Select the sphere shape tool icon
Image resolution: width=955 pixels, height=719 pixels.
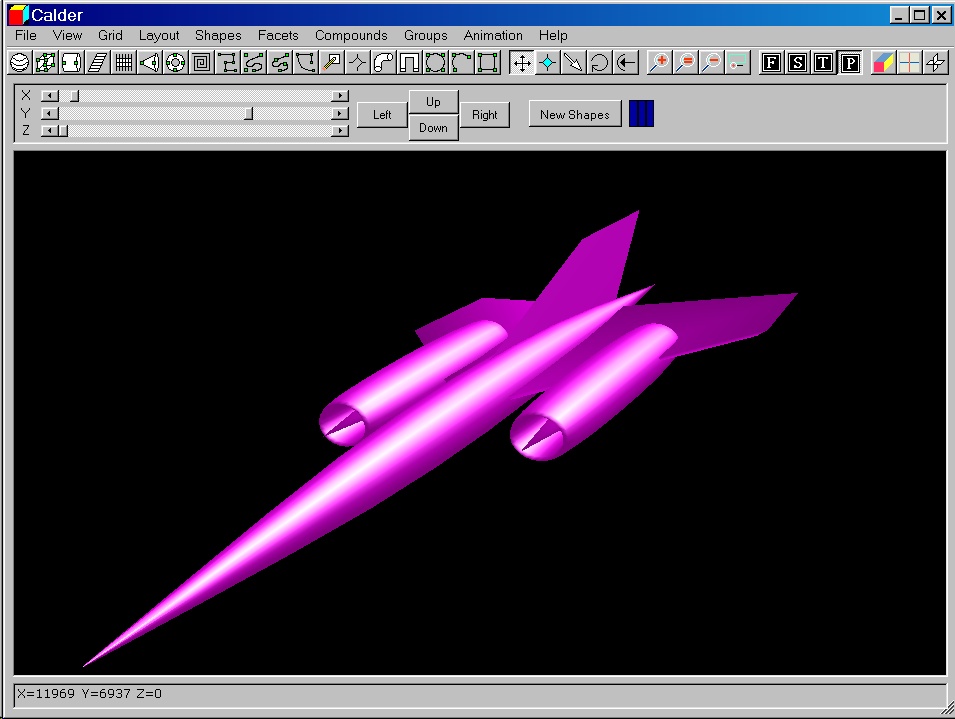[19, 63]
